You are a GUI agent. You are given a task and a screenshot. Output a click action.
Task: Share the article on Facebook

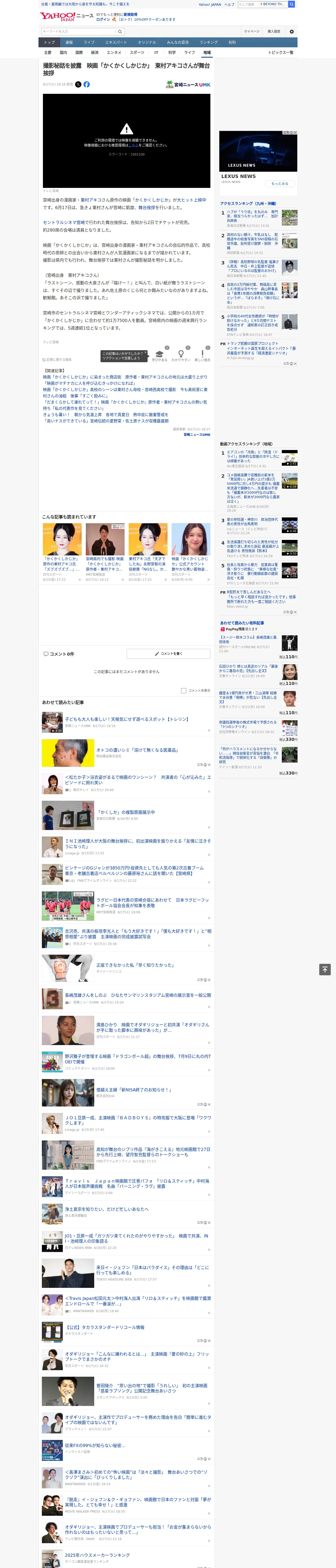point(87,85)
